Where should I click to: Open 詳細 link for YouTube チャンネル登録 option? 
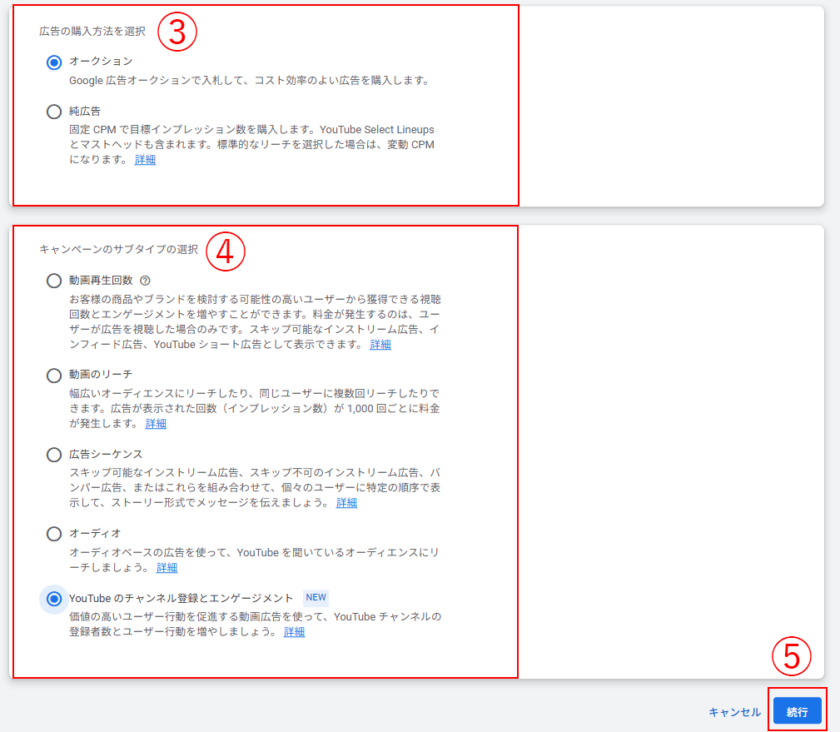[x=294, y=631]
